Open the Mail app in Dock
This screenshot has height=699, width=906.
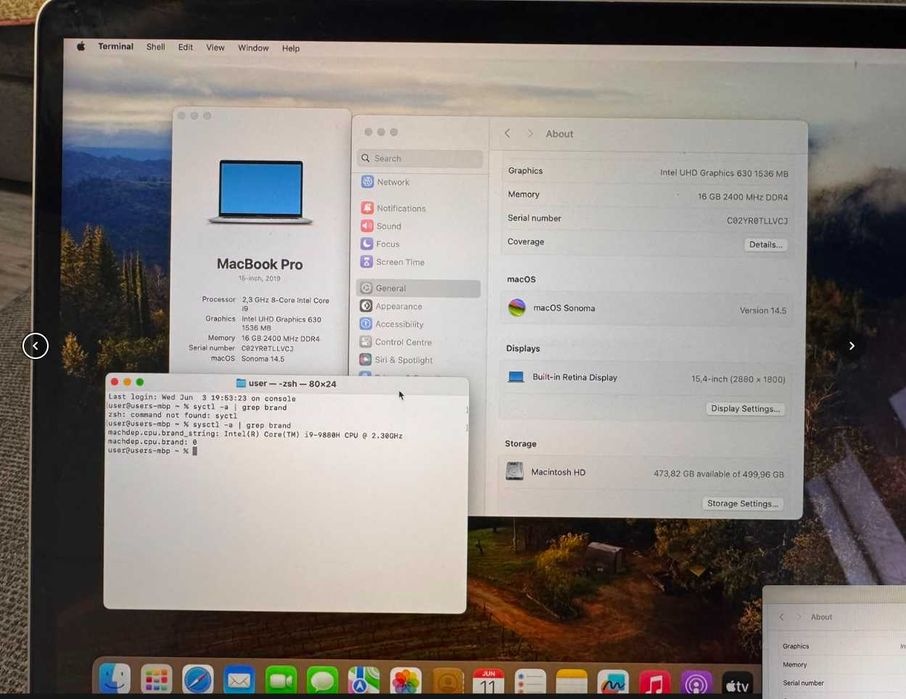tap(239, 680)
